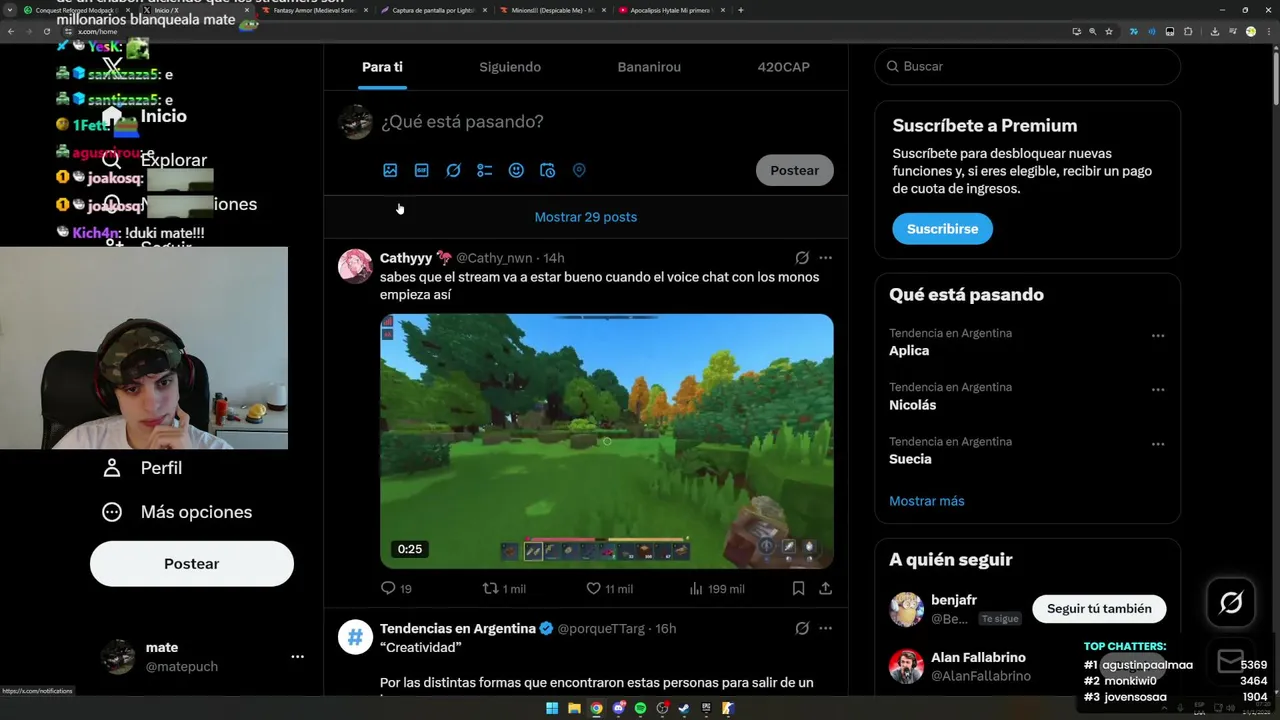Image resolution: width=1280 pixels, height=720 pixels.
Task: Open Más opciones menu
Action: click(176, 512)
